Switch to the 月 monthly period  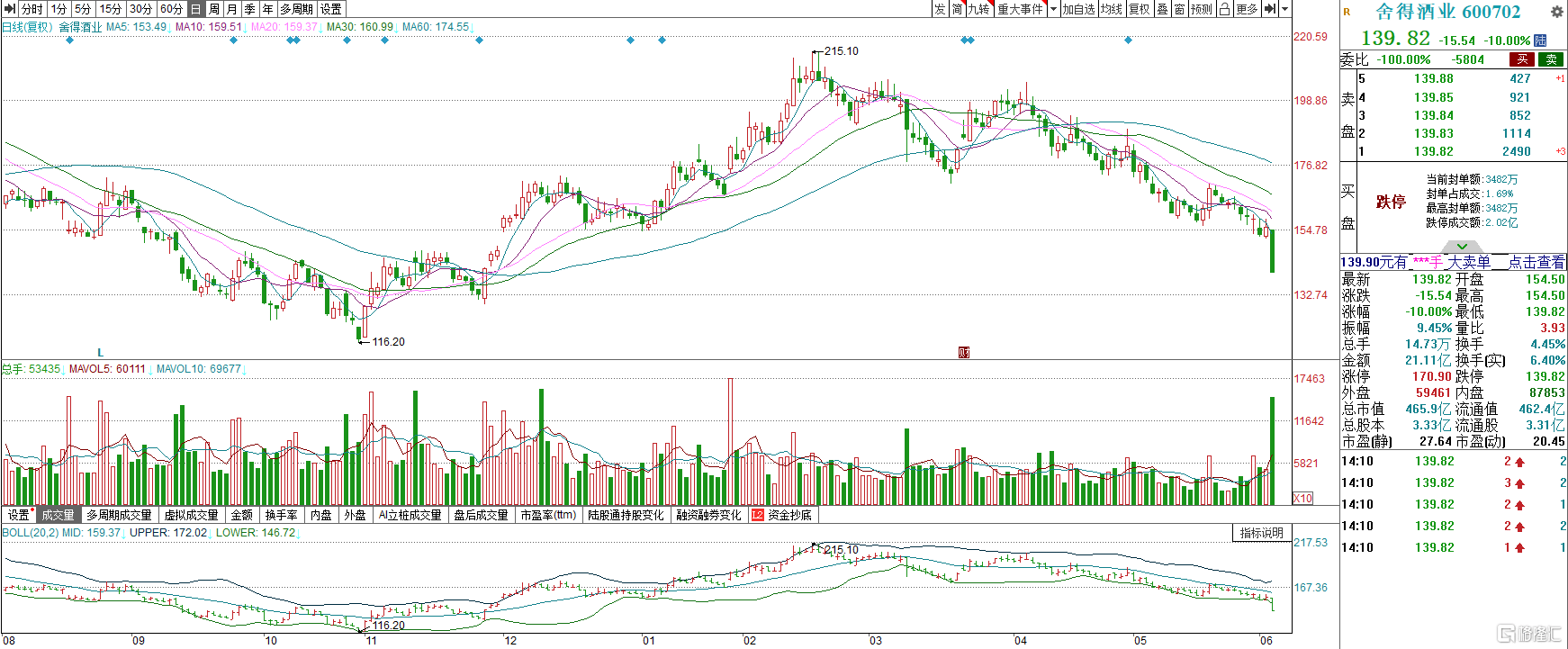click(x=232, y=9)
